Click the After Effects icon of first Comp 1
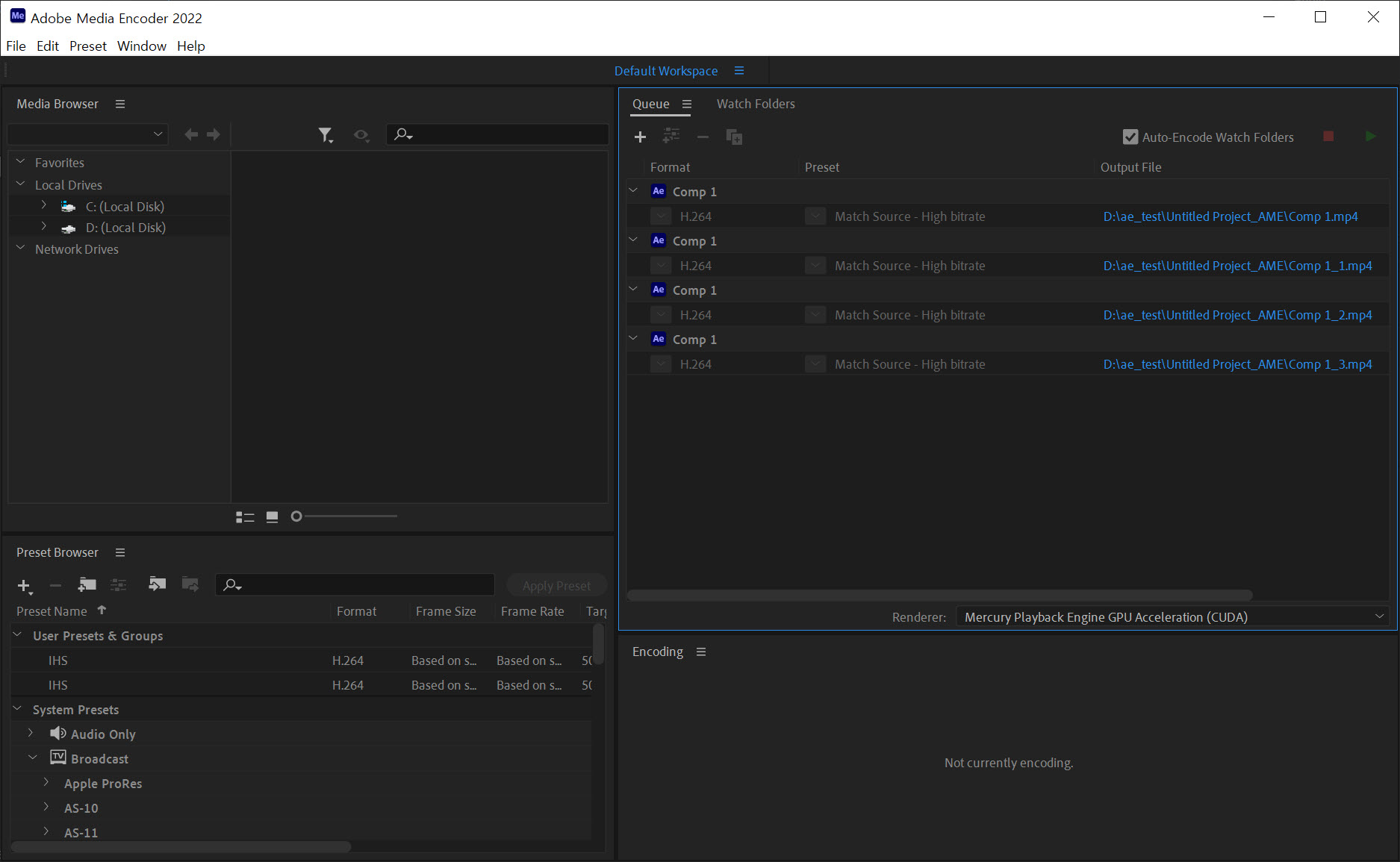This screenshot has width=1400, height=862. coord(658,191)
